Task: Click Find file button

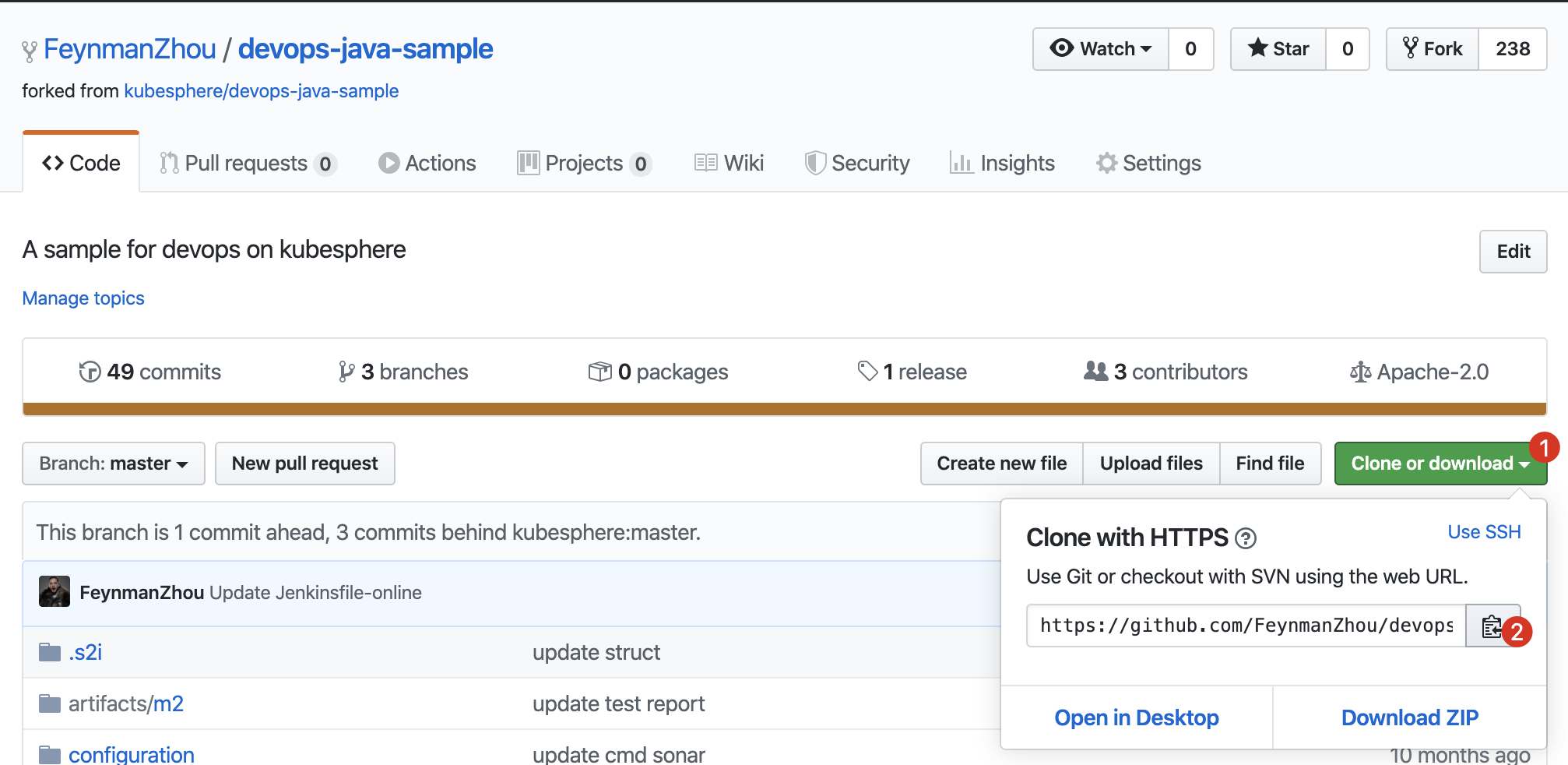Action: pos(1271,464)
